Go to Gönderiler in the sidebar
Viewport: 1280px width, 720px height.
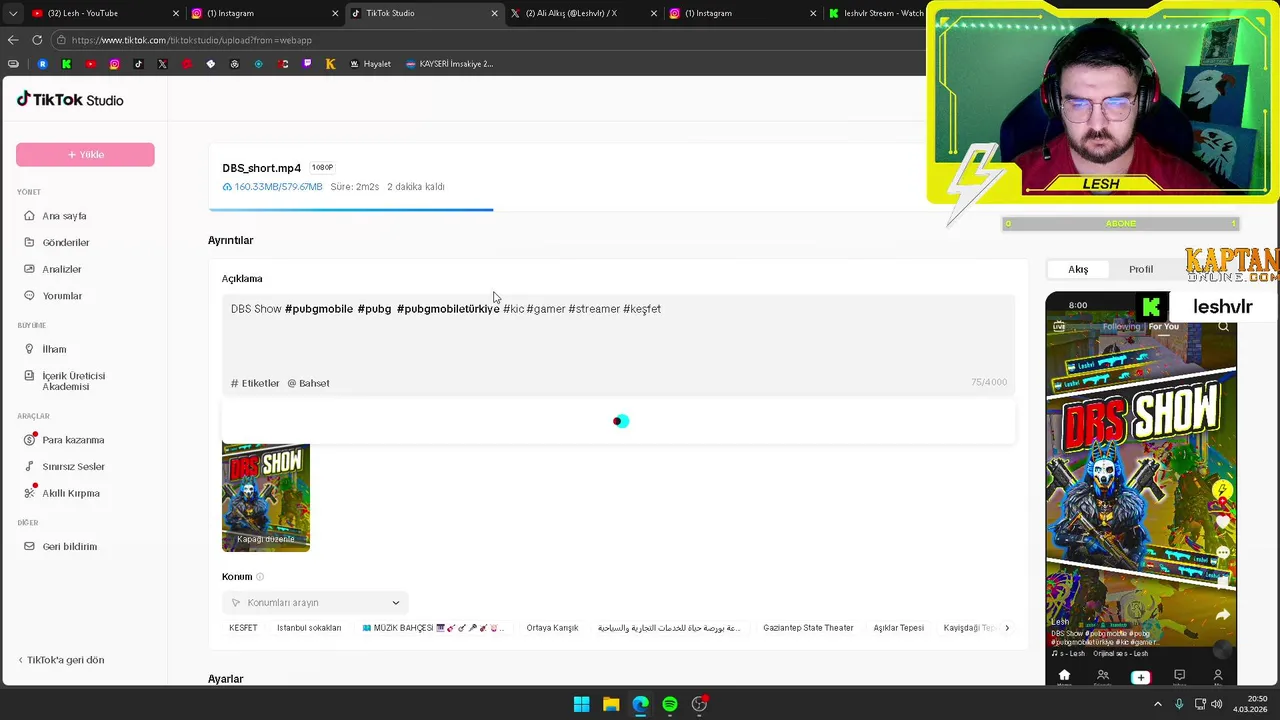(x=66, y=242)
